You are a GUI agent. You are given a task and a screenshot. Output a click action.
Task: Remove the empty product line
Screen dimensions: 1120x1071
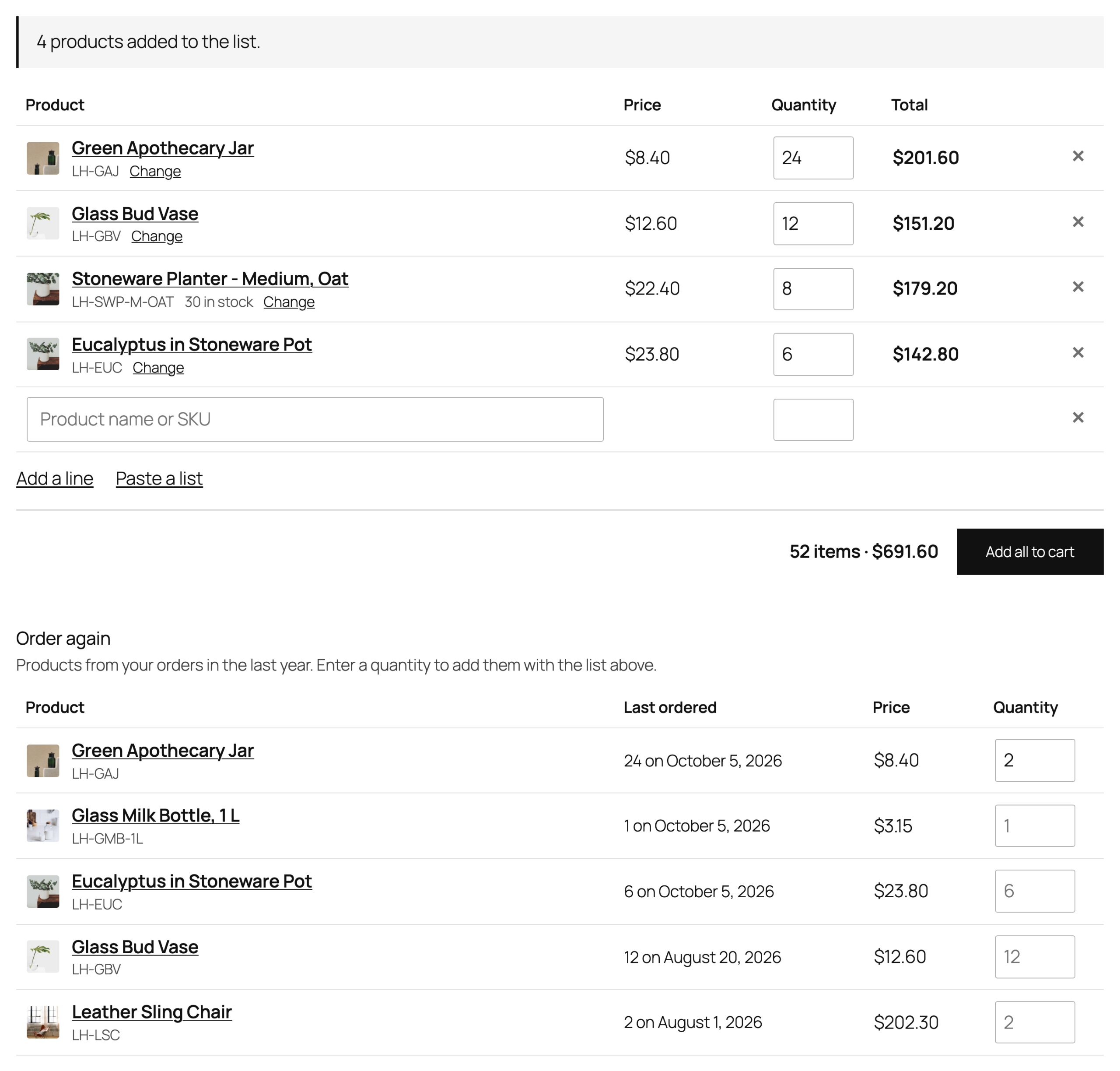point(1078,418)
